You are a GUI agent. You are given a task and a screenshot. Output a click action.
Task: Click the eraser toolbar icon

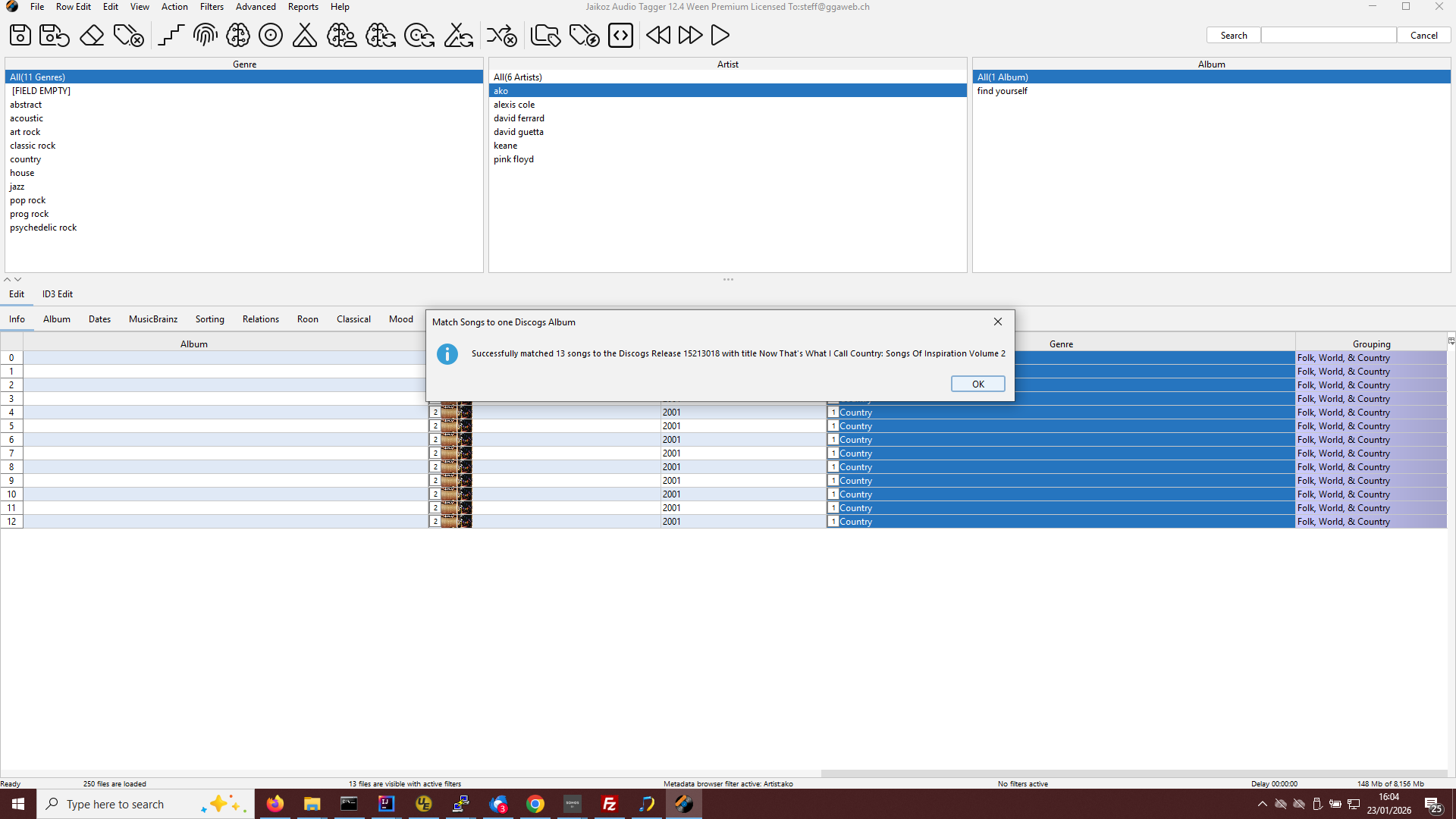pos(92,35)
